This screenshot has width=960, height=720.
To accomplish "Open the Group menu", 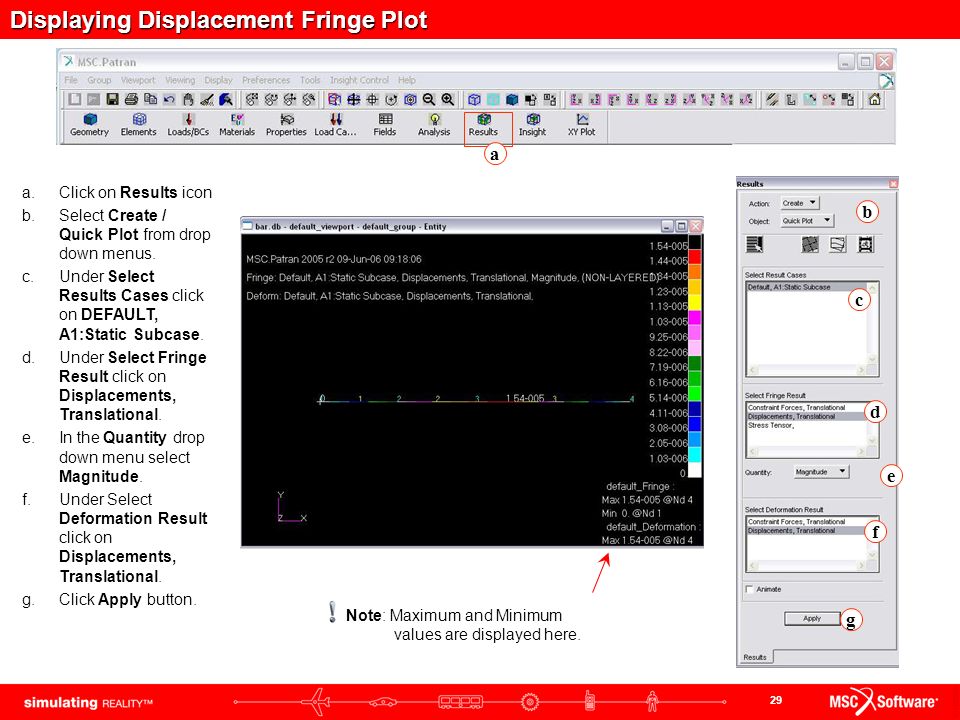I will pyautogui.click(x=99, y=80).
